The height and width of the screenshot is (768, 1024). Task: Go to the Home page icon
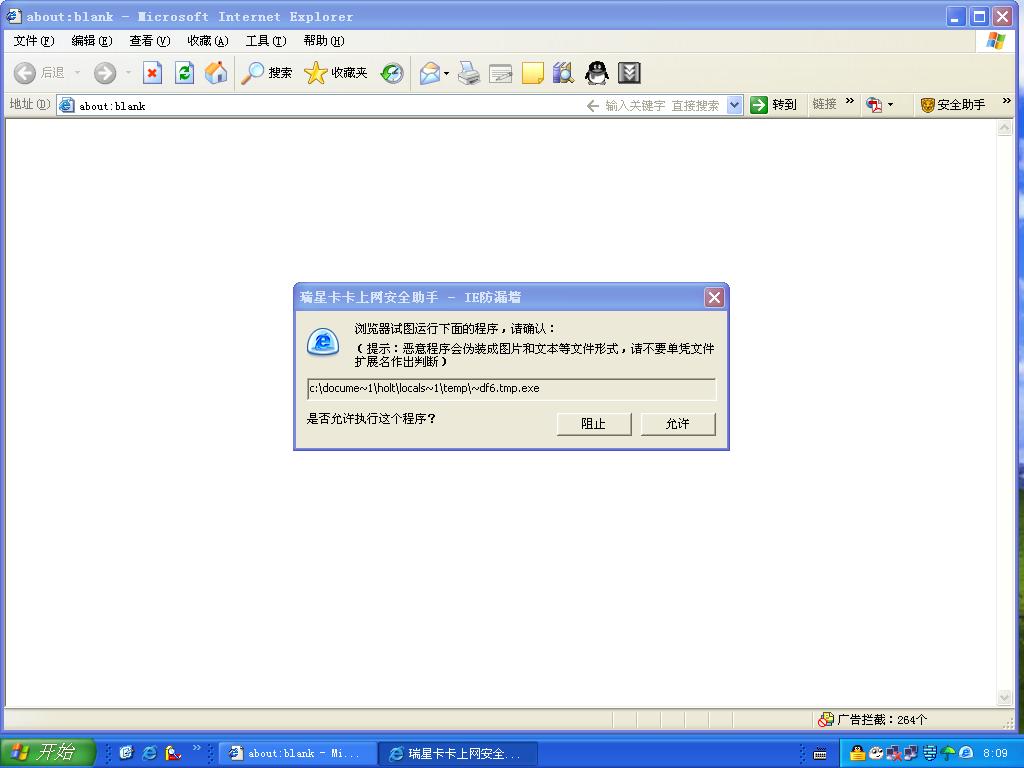[216, 72]
